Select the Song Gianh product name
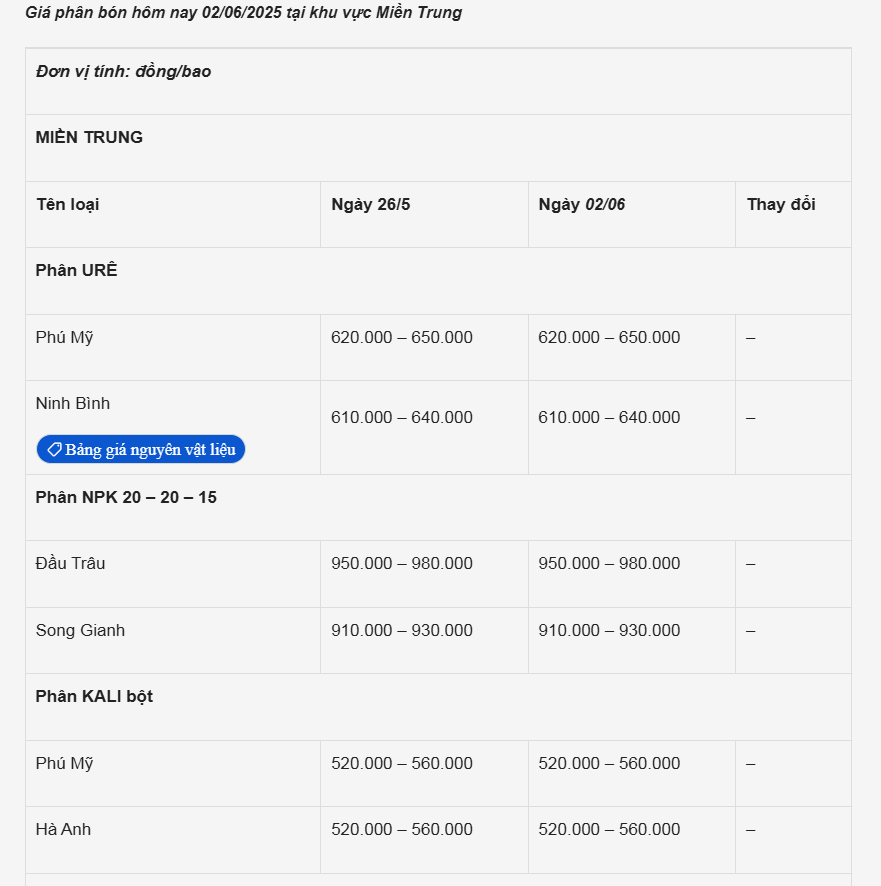The image size is (881, 886). (80, 630)
